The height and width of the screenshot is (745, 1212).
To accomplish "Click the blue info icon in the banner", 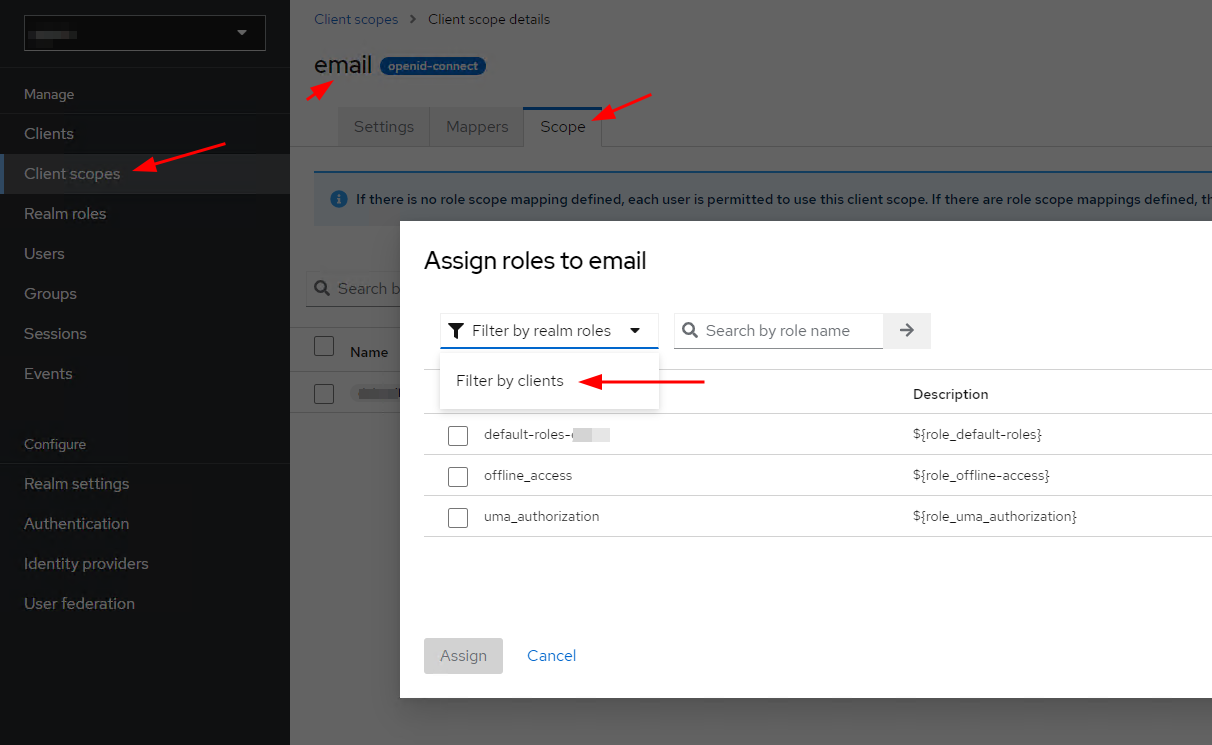I will 339,199.
